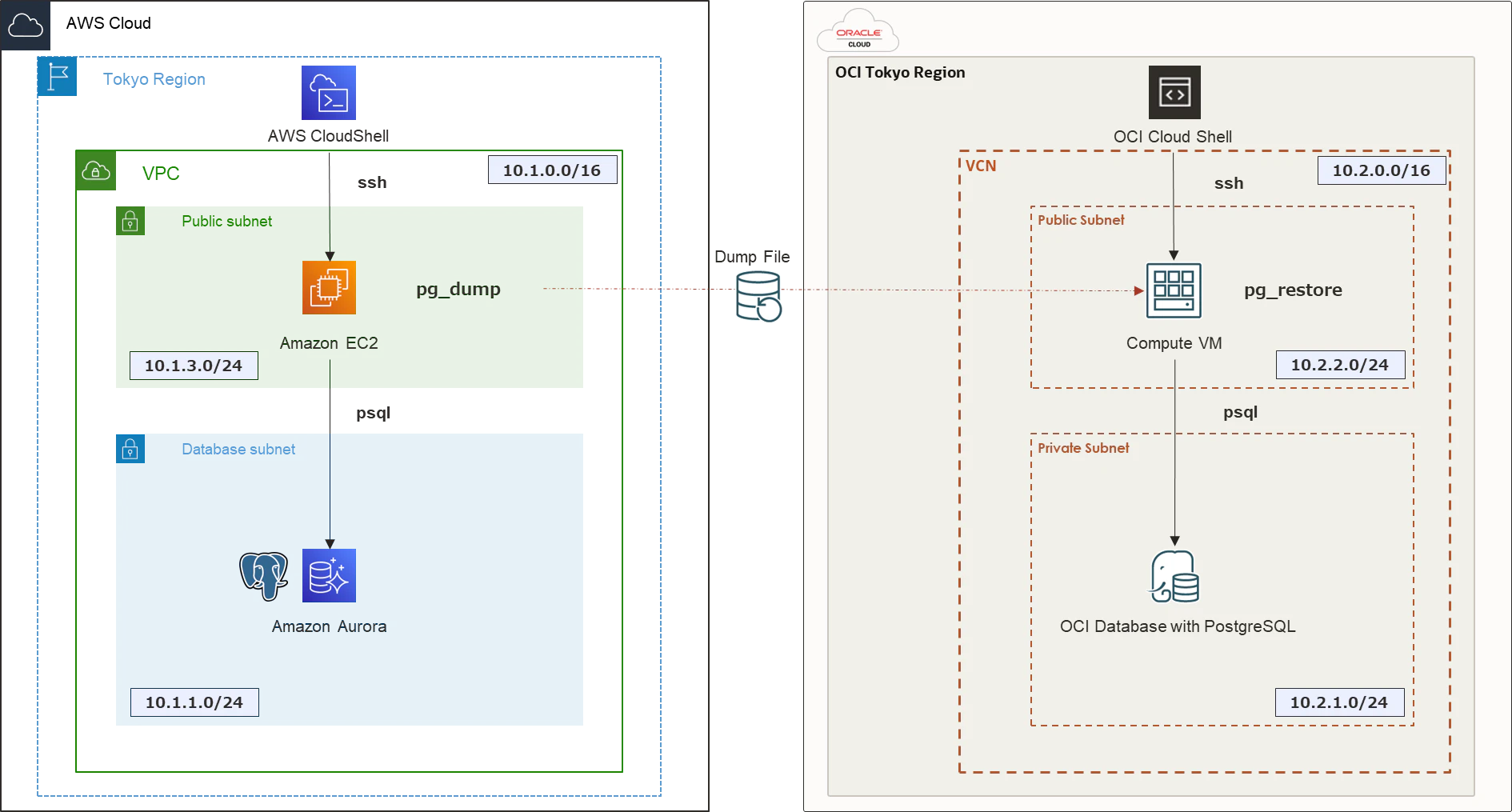
Task: Click the VCN label
Action: (981, 166)
